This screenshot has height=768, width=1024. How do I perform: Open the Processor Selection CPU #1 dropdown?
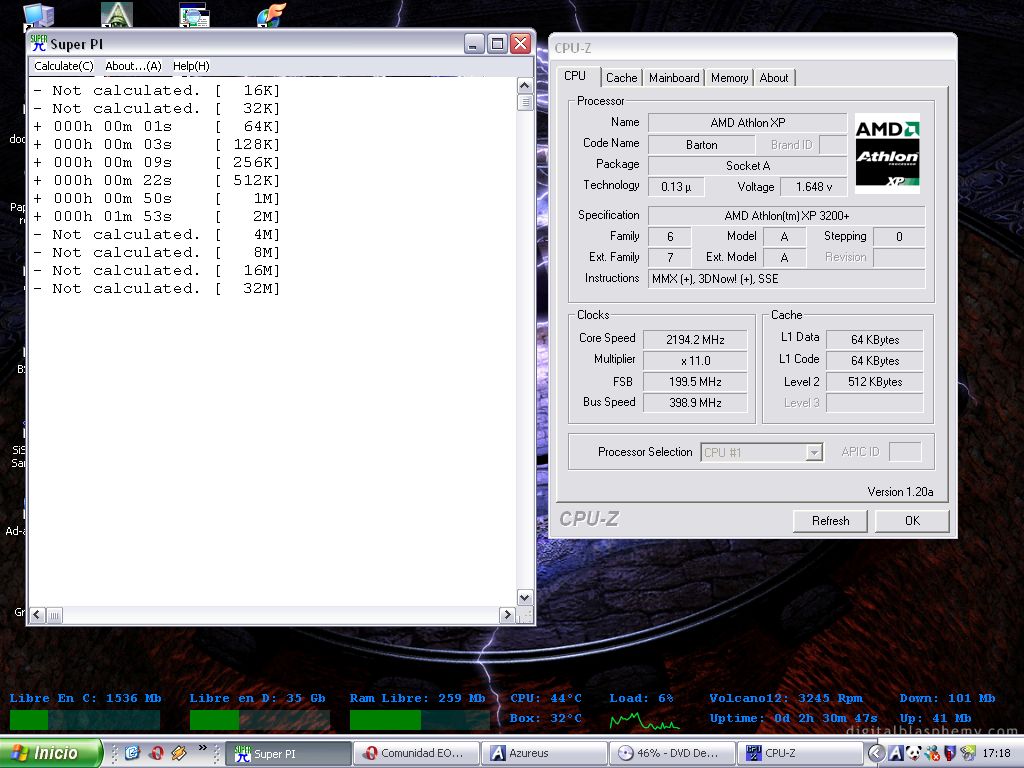[761, 452]
